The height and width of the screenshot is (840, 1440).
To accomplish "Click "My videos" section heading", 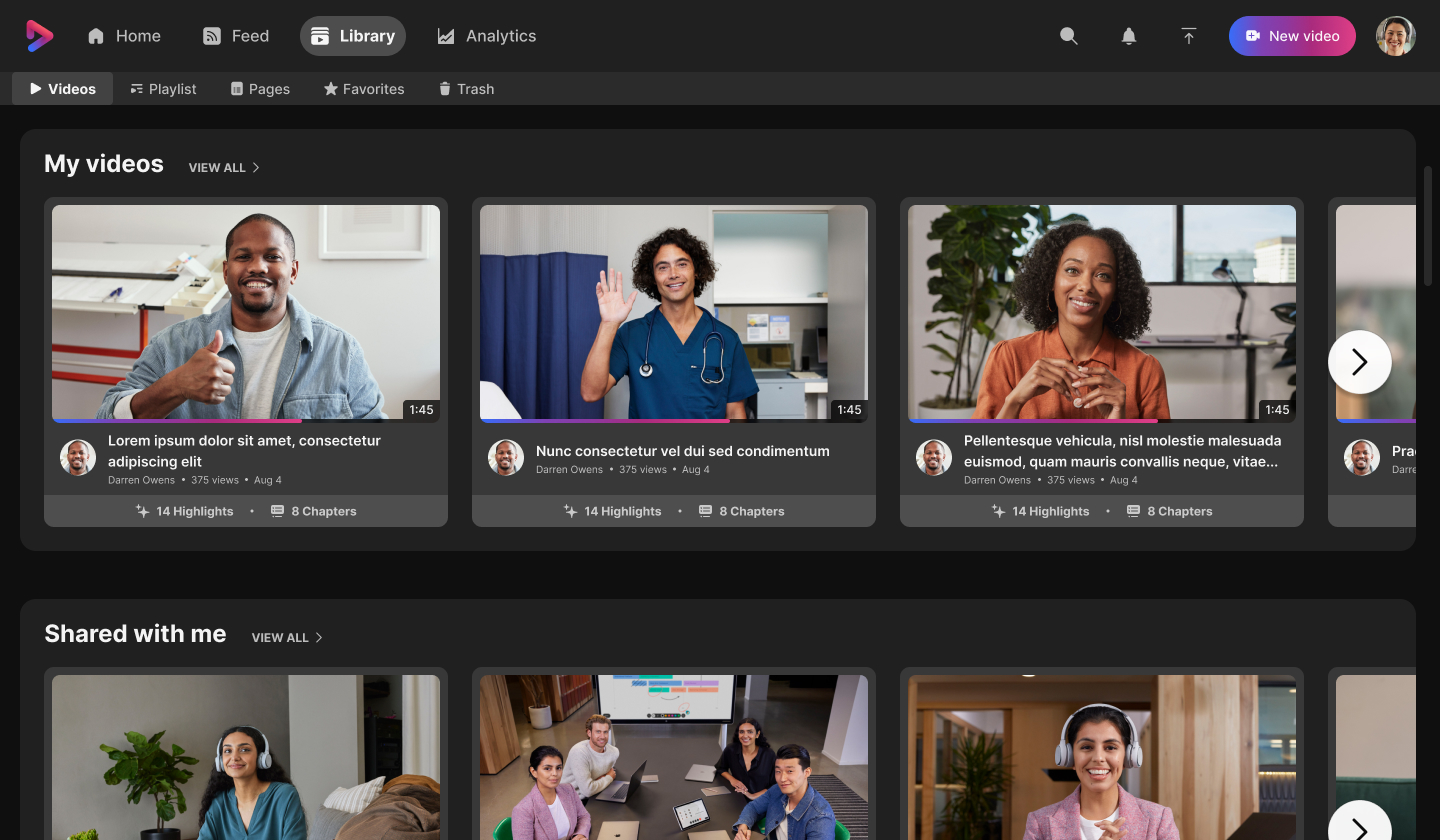I will point(104,164).
